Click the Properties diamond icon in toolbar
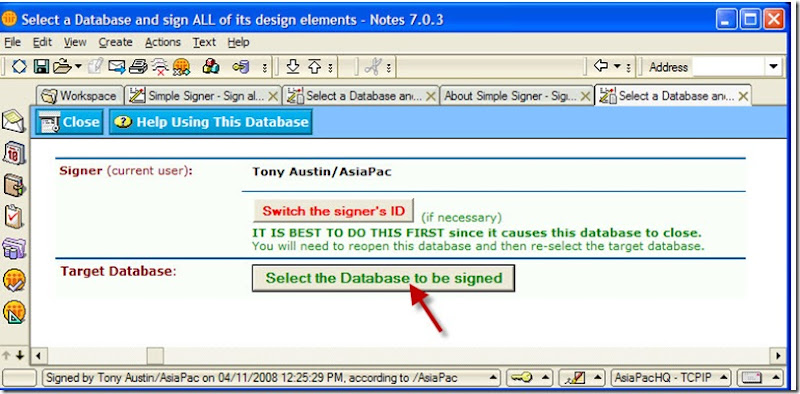 pos(19,66)
